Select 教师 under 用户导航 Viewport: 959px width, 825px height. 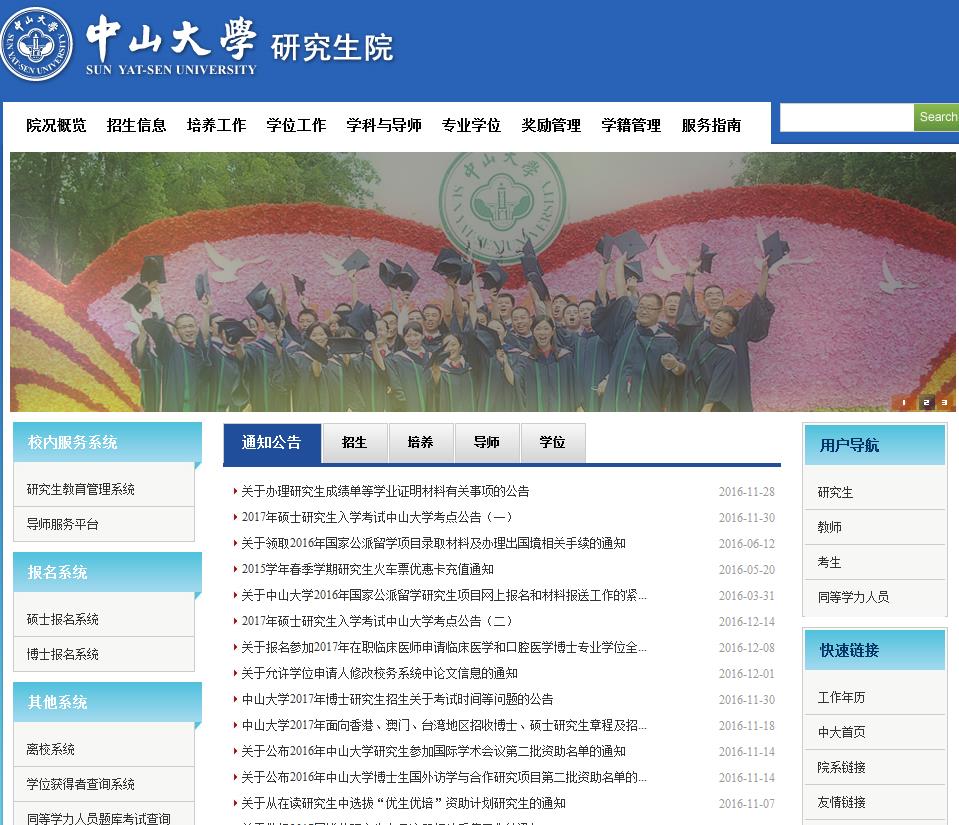tap(829, 527)
